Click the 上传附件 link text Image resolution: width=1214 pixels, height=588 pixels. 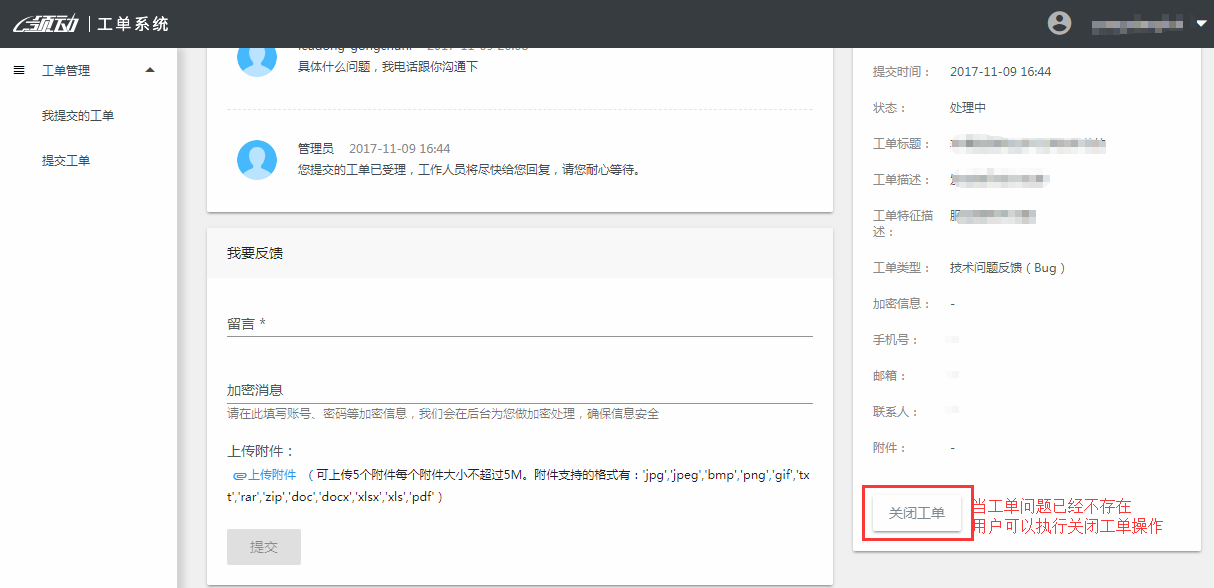(272, 476)
